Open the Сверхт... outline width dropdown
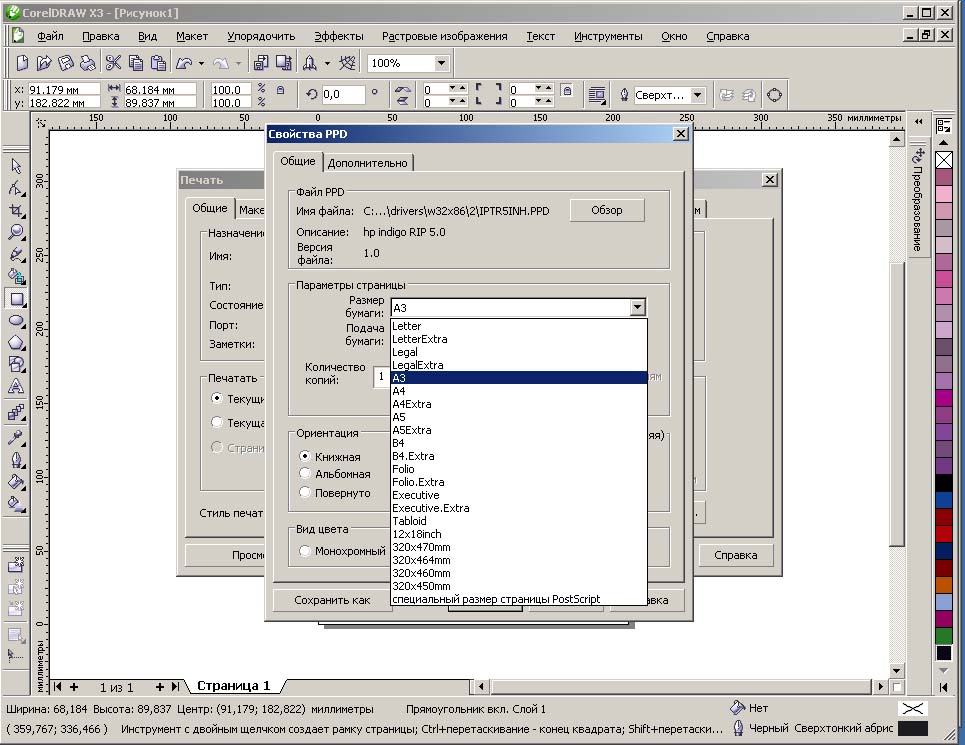This screenshot has height=745, width=965. point(697,95)
